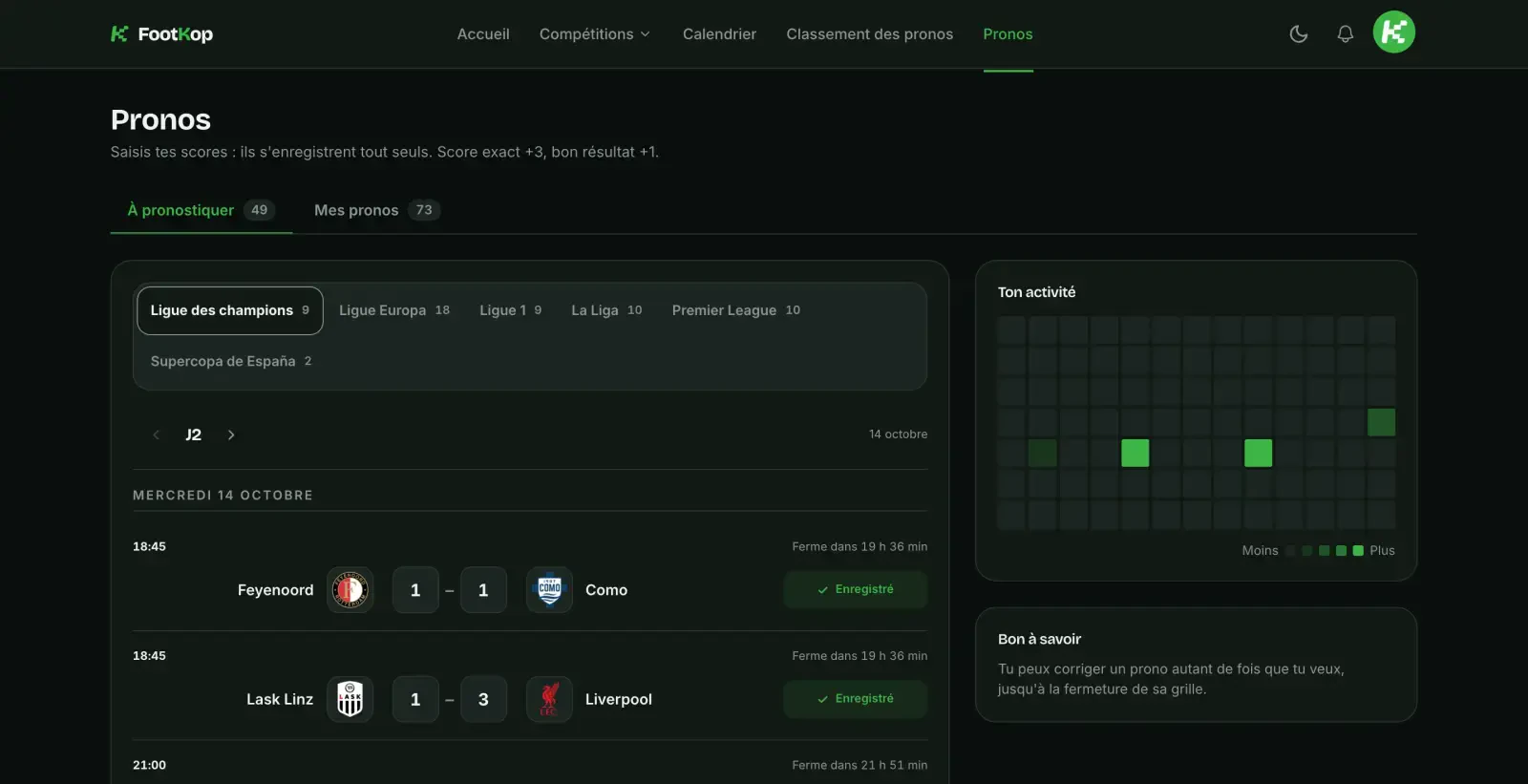Edit Como away score field
The width and height of the screenshot is (1528, 784).
click(483, 590)
